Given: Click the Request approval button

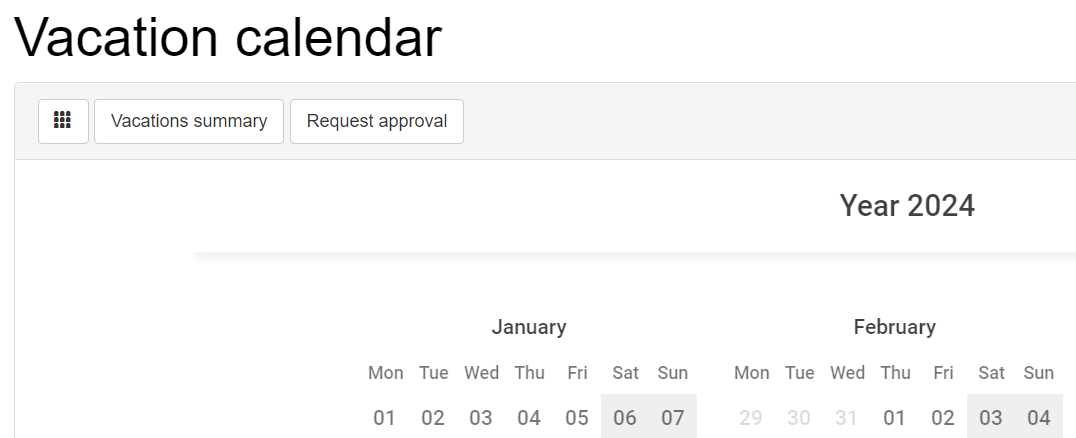Looking at the screenshot, I should (377, 121).
